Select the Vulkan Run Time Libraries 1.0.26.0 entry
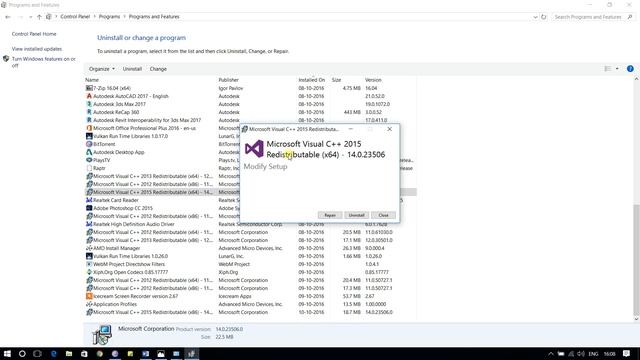Viewport: 640px width, 360px height. click(x=131, y=256)
